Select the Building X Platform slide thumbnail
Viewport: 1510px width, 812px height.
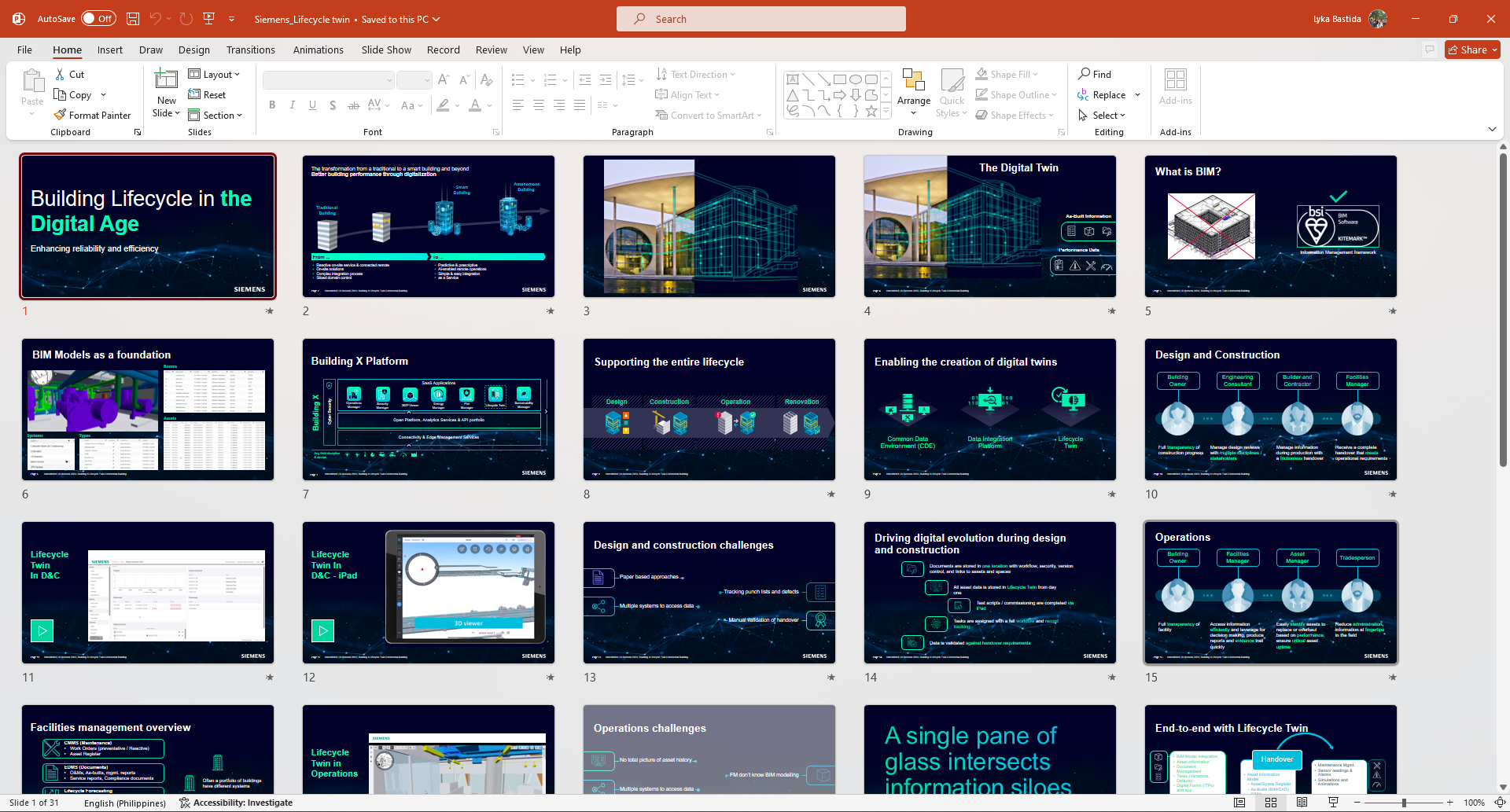pyautogui.click(x=429, y=410)
